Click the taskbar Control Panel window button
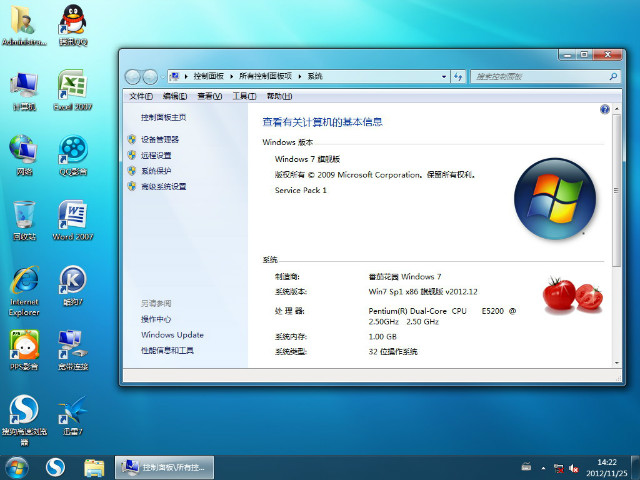This screenshot has width=640, height=480. (164, 467)
